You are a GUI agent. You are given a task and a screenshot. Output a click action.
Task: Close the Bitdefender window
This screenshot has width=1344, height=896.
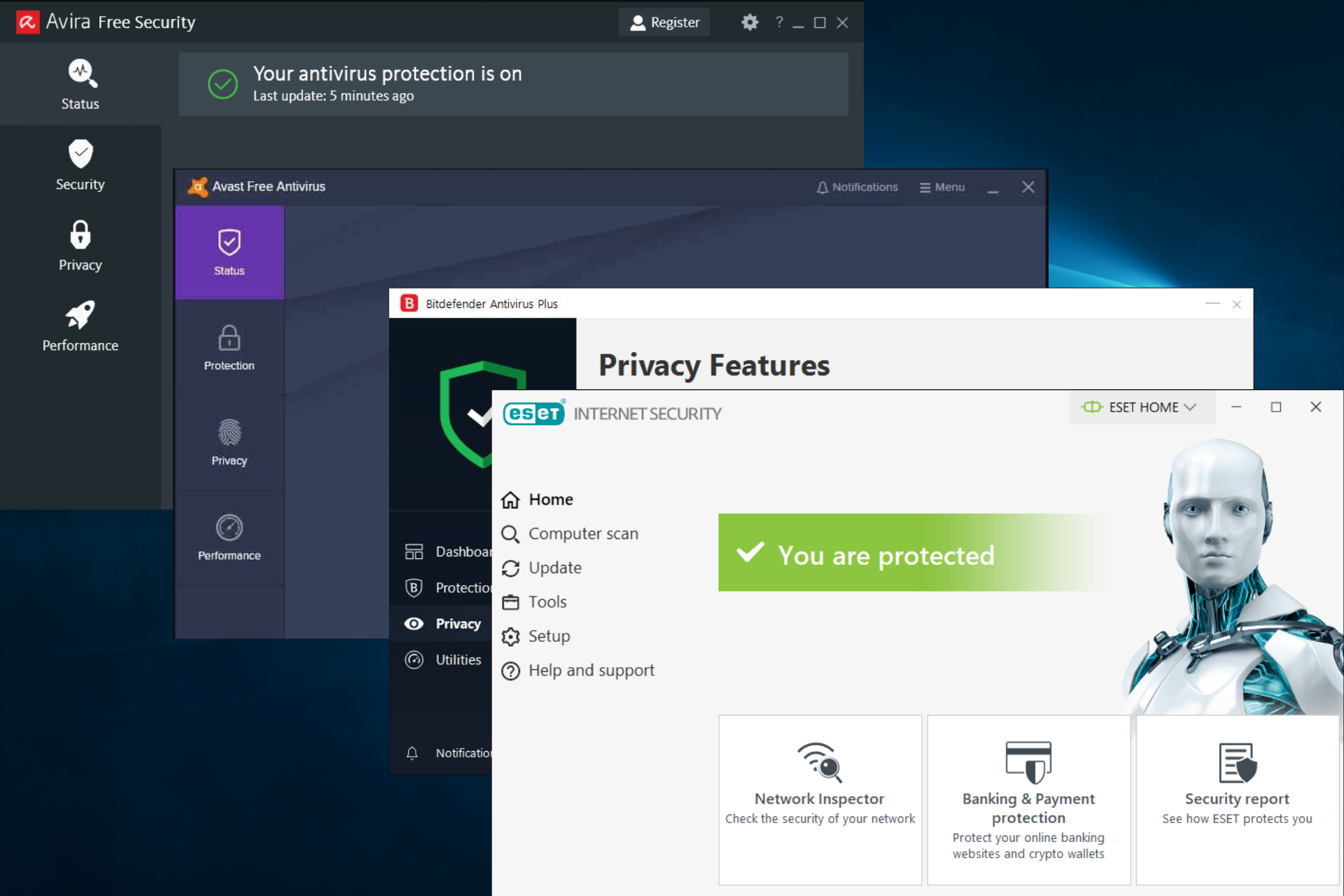[x=1237, y=304]
